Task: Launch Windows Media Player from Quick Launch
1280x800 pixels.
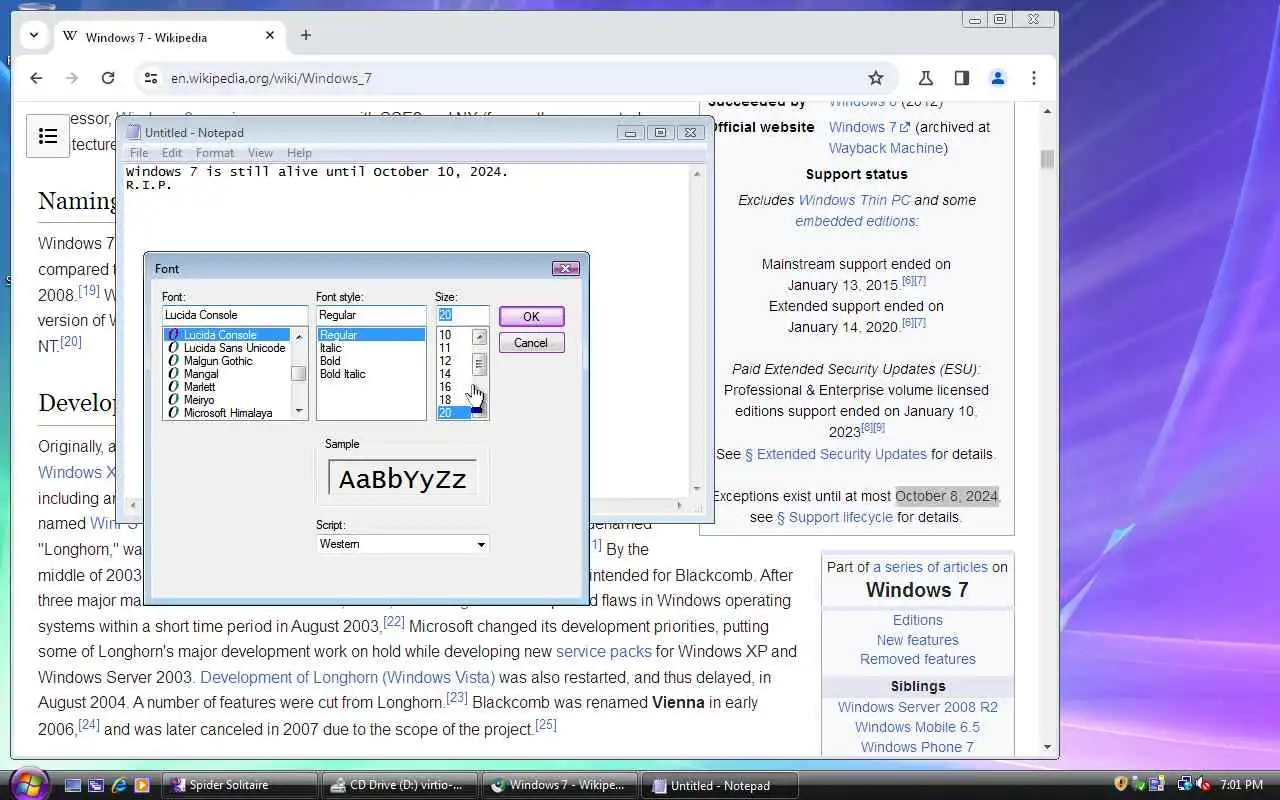Action: pyautogui.click(x=142, y=785)
